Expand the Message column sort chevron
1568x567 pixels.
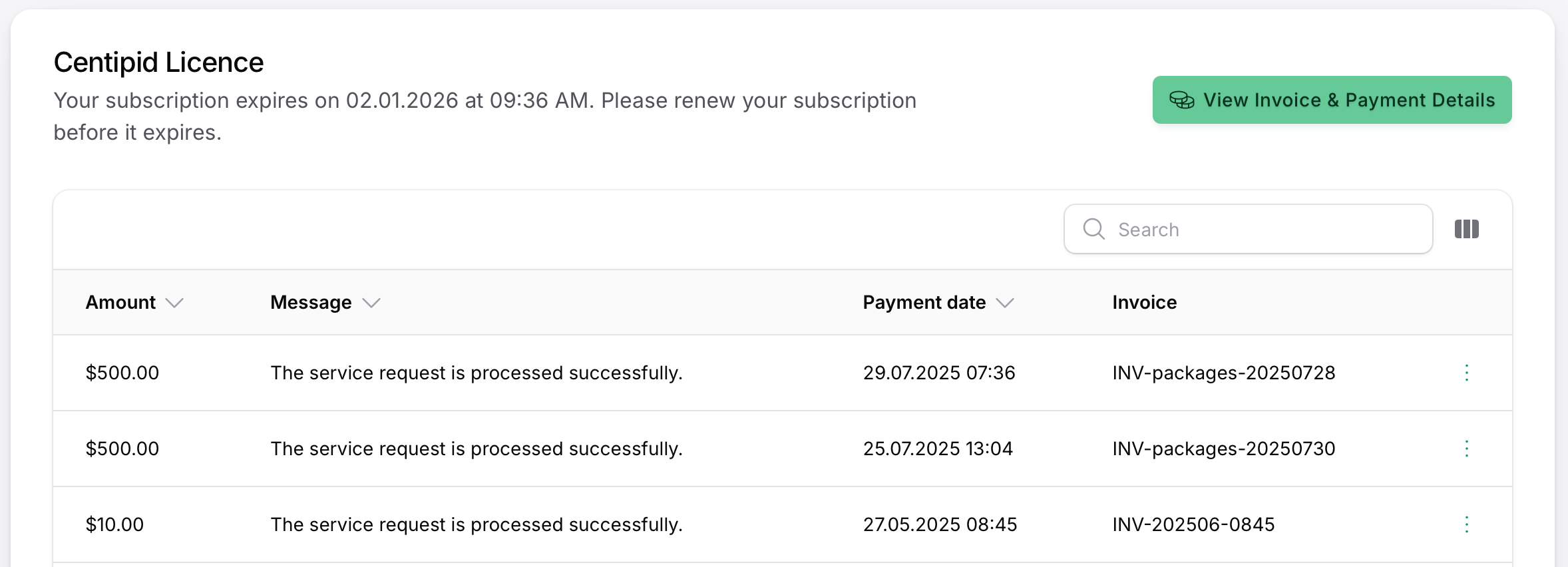click(x=371, y=303)
